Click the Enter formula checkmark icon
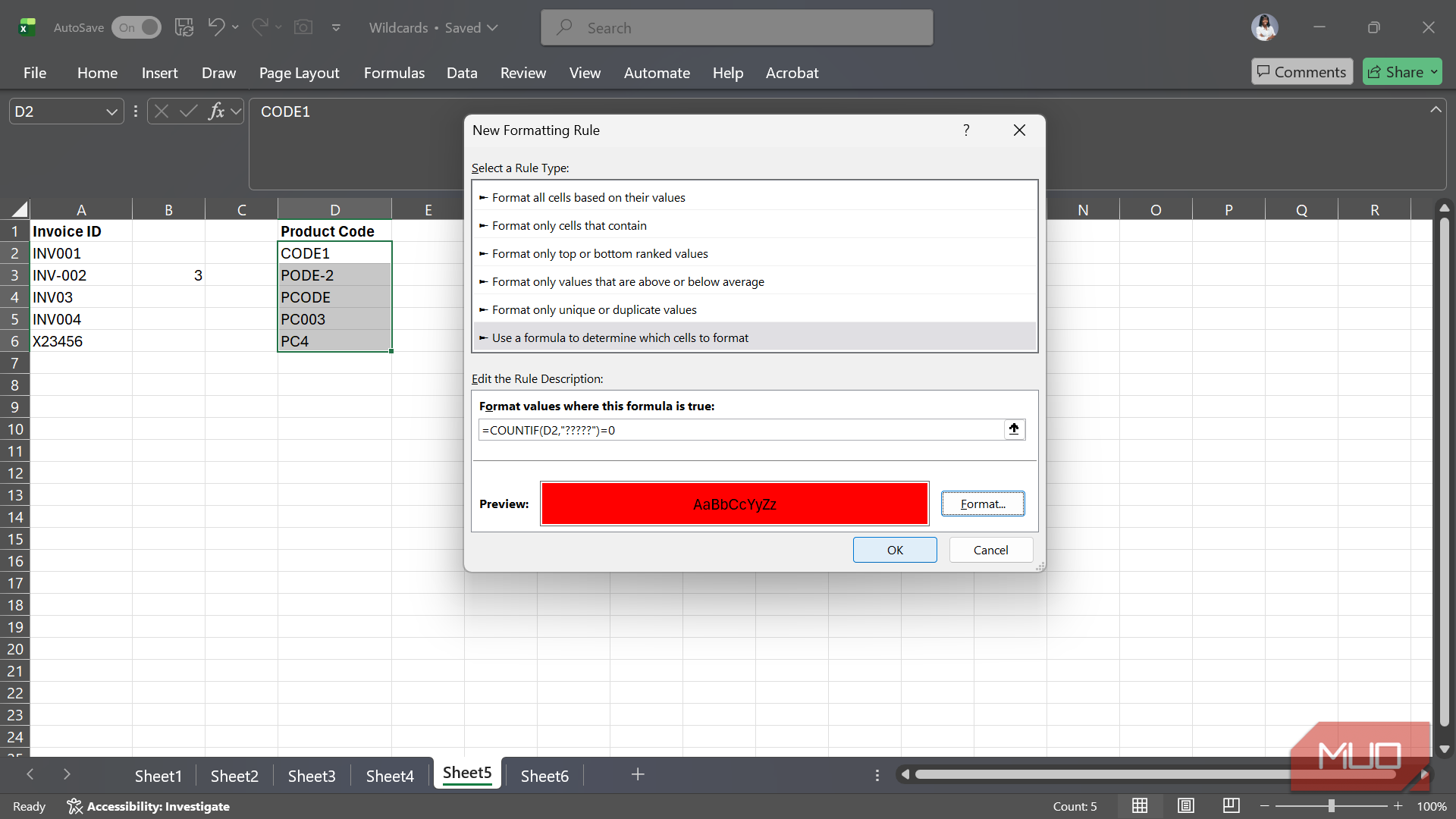 point(188,111)
